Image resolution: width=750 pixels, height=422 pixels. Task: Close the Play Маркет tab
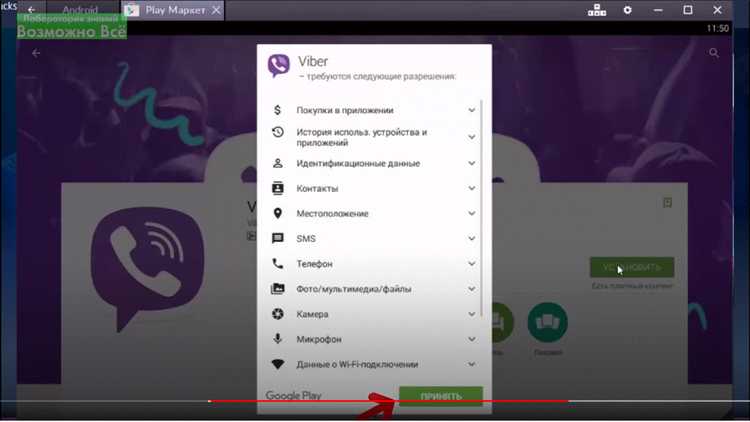[x=216, y=10]
